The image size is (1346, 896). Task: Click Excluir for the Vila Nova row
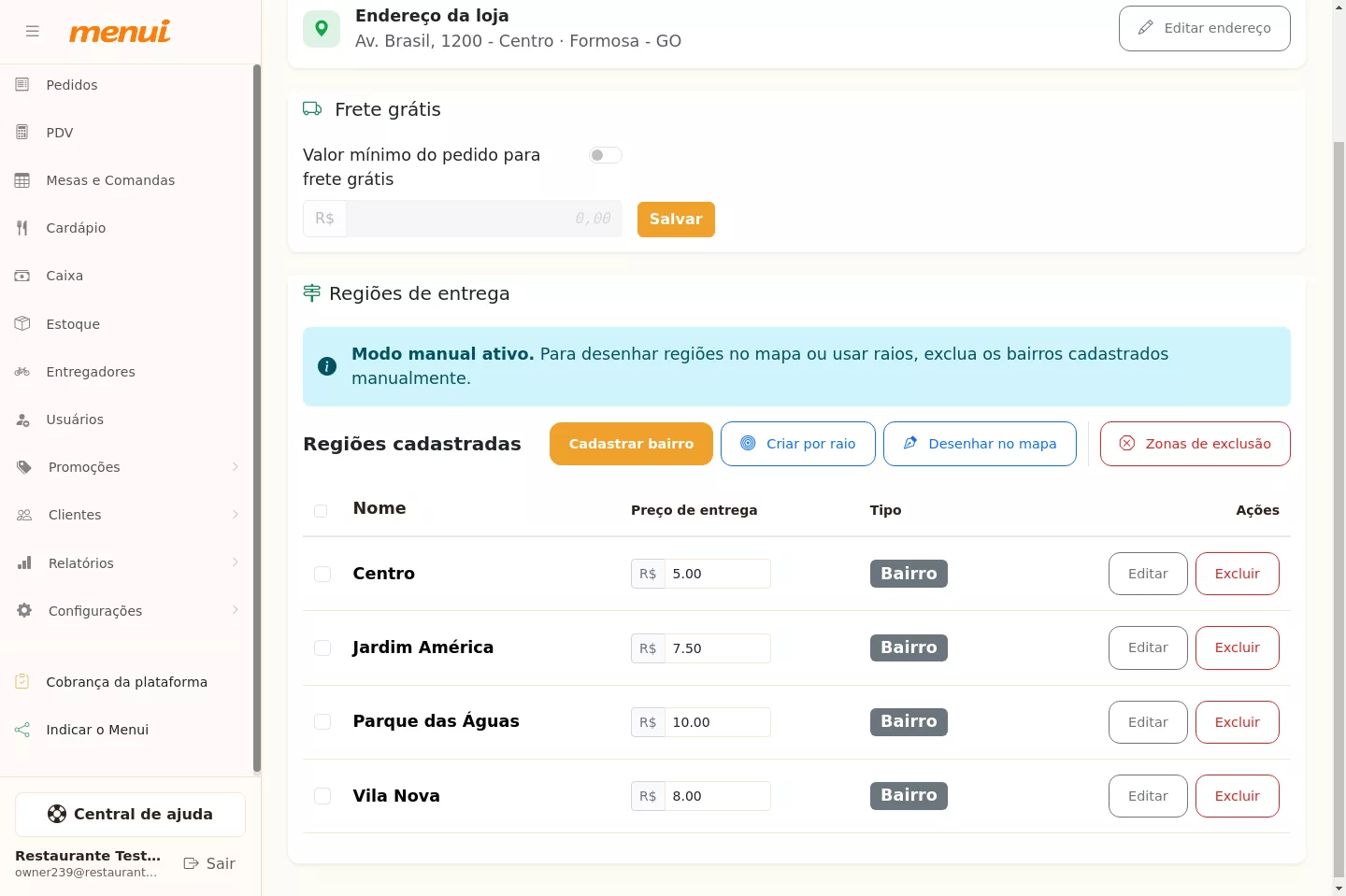pos(1238,796)
